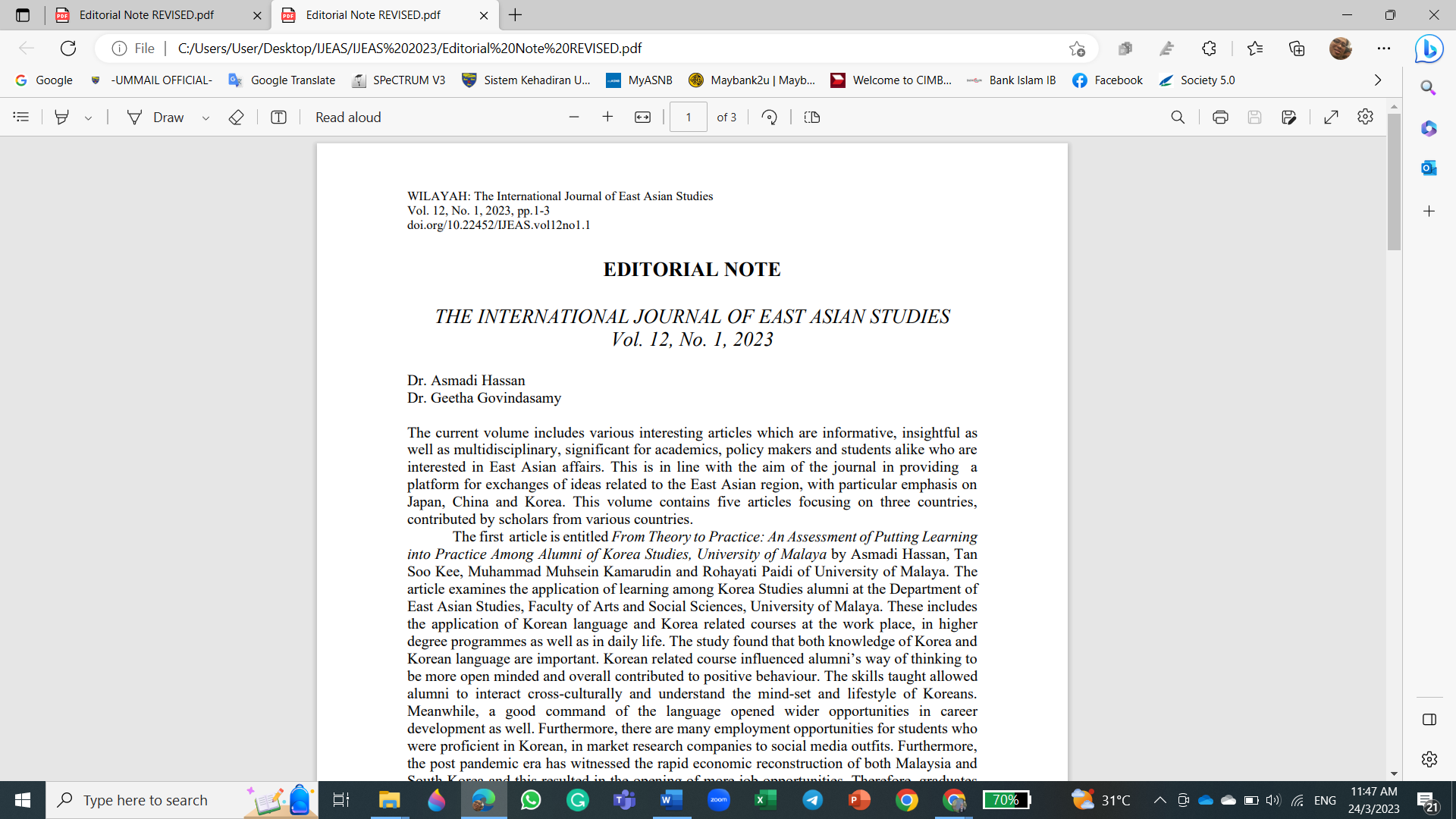
Task: Expand Draw tool options dropdown
Action: pyautogui.click(x=206, y=118)
